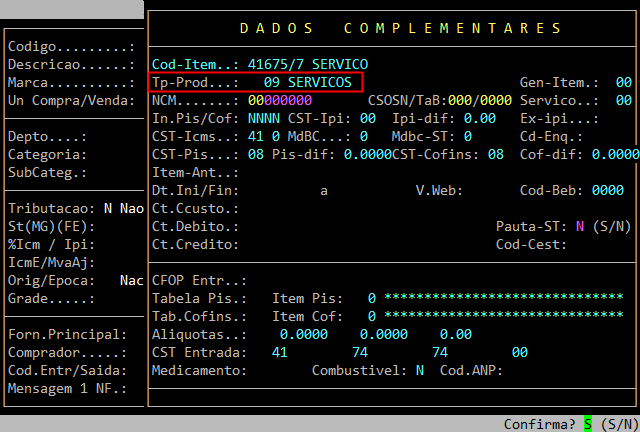Click the Un Compra/Venda label
The image size is (640, 432).
click(x=71, y=100)
